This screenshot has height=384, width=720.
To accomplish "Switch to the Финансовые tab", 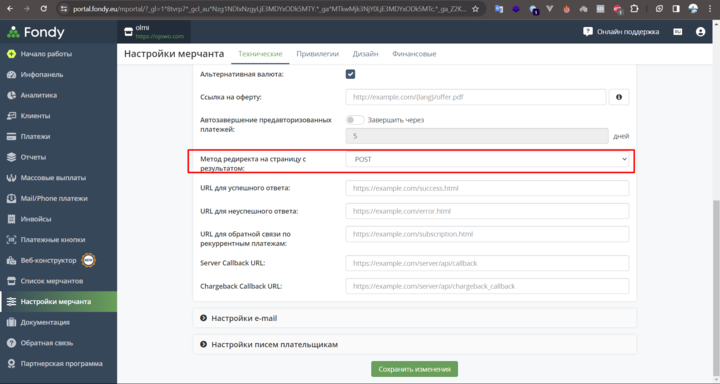I will pos(414,54).
